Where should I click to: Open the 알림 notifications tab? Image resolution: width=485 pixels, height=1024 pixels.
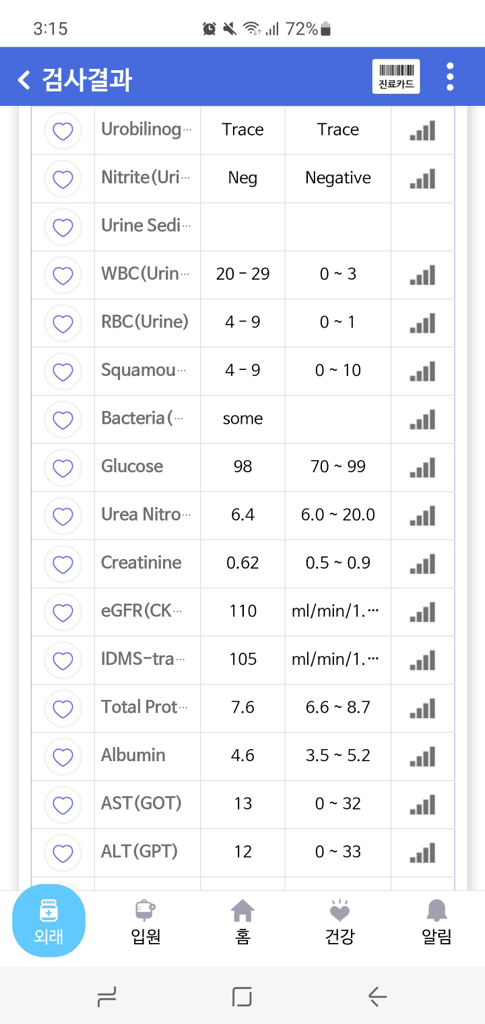(437, 922)
